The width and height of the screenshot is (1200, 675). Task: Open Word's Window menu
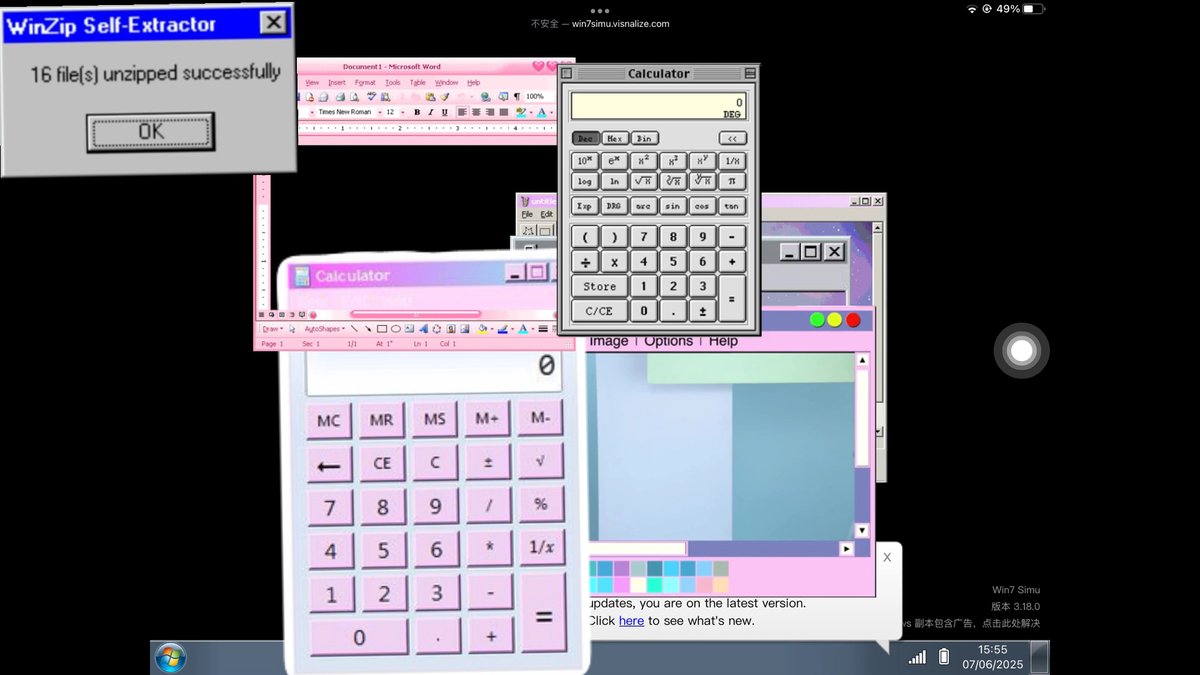[446, 82]
